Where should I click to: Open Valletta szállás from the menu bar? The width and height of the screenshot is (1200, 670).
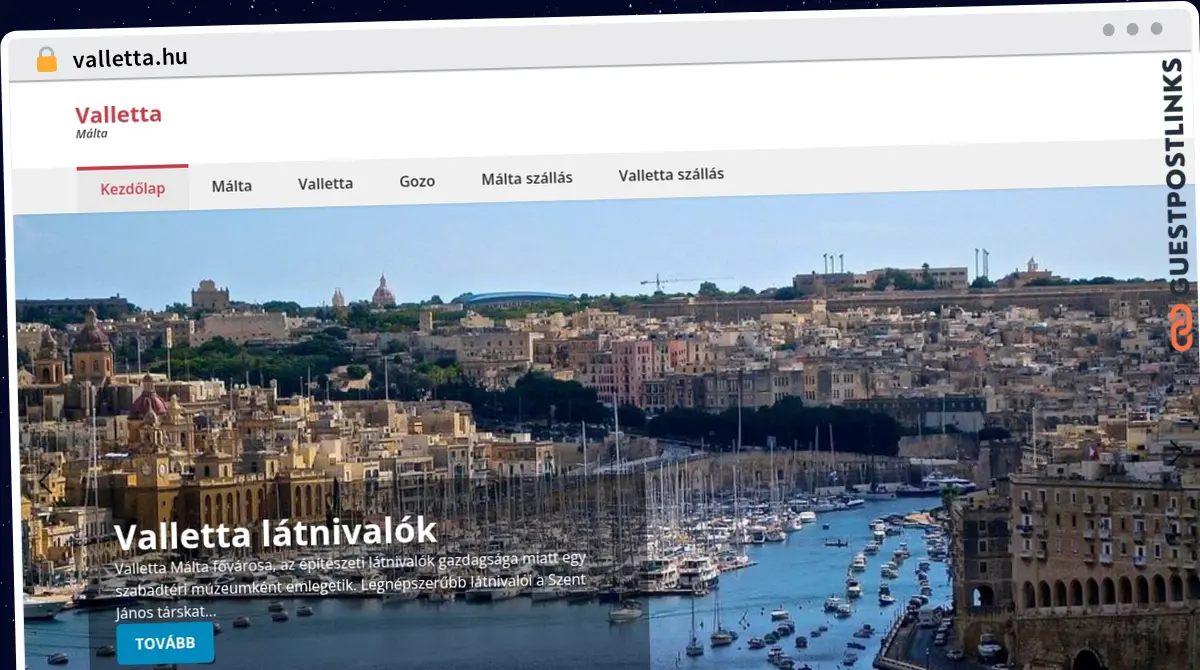click(x=671, y=174)
